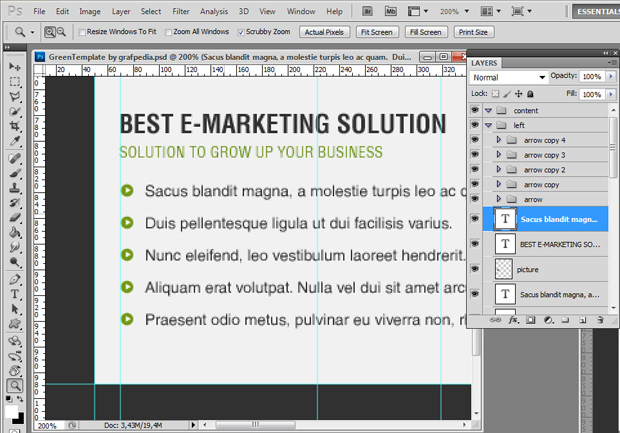Hide the arrow copy 3 group
The image size is (620, 433).
[x=475, y=155]
